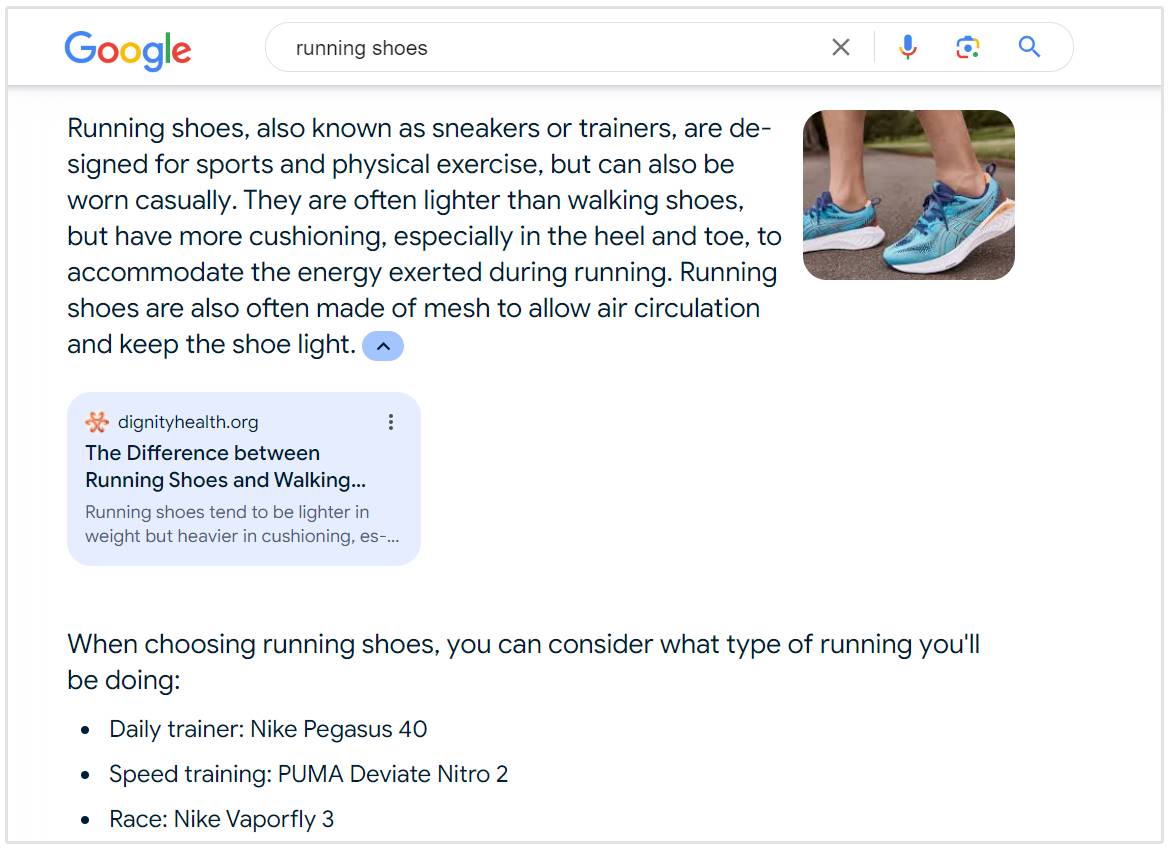Click the text "and keep the shoe light."
Screen dimensions: 1170x850
(x=211, y=345)
